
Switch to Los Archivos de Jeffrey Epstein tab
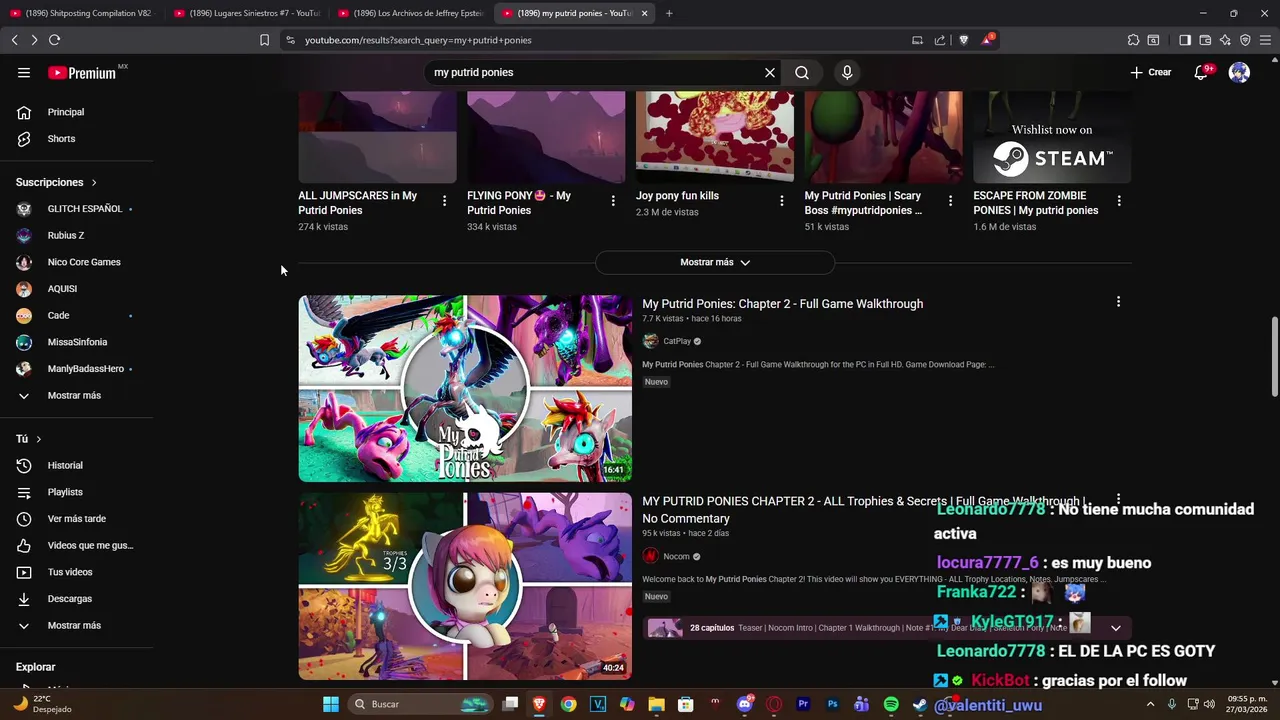(410, 13)
